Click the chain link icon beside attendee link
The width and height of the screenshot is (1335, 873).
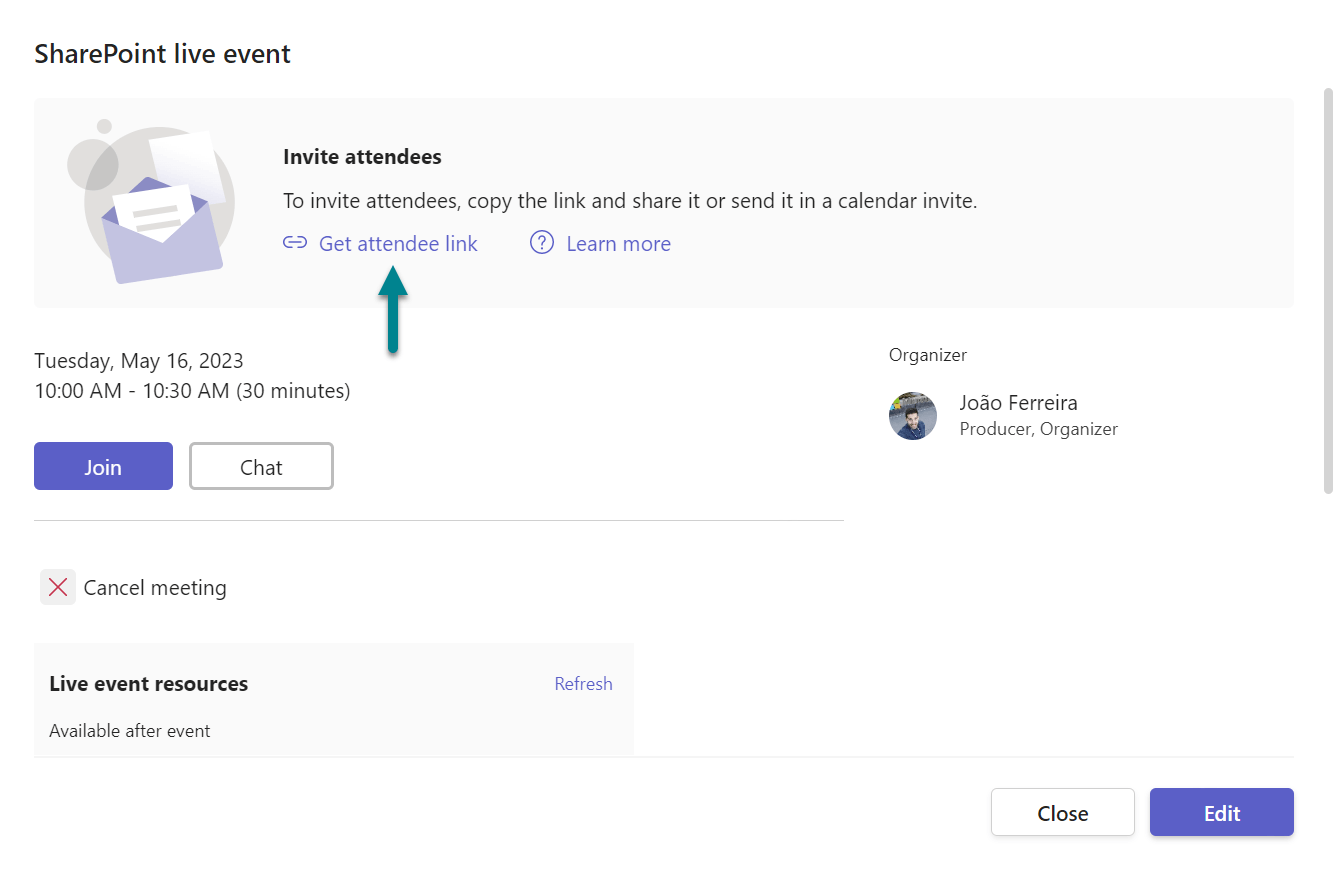(x=294, y=243)
